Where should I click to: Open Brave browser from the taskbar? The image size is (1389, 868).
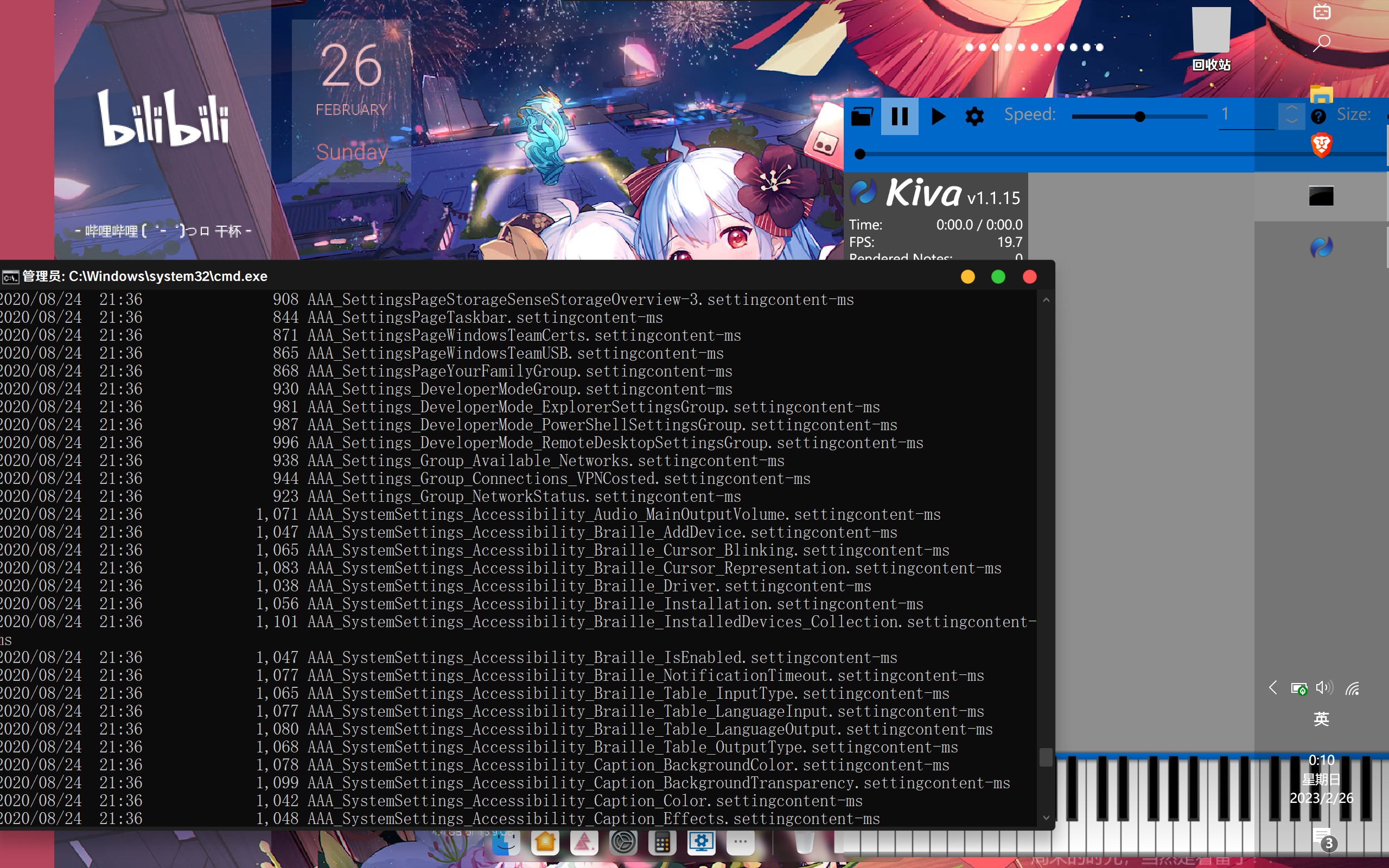click(1321, 145)
